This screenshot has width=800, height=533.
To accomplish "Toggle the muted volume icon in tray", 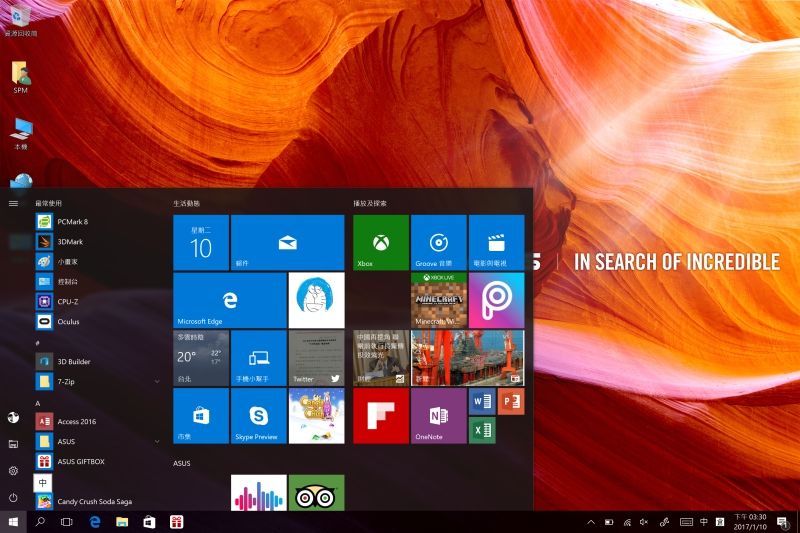I will (x=645, y=522).
